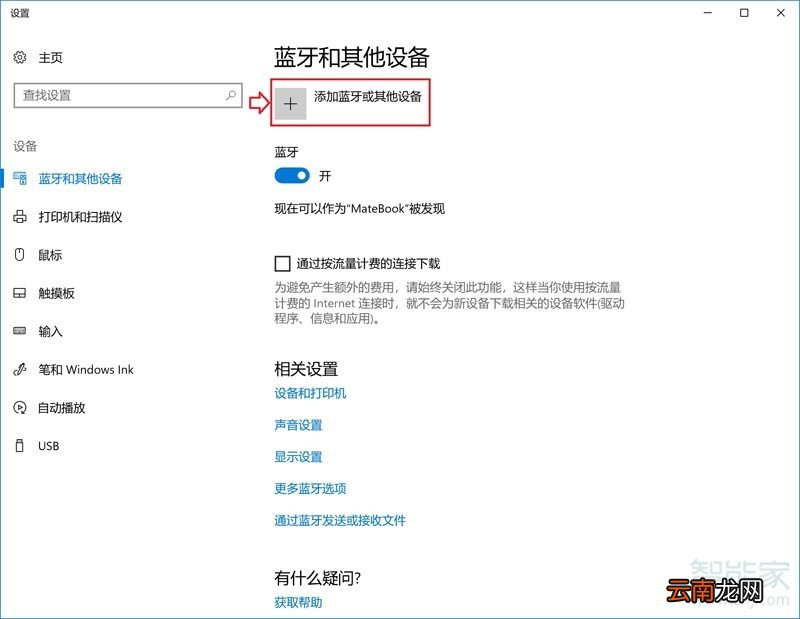Screen dimensions: 800x619
Task: Select 鼠标 in the sidebar
Action: click(50, 255)
